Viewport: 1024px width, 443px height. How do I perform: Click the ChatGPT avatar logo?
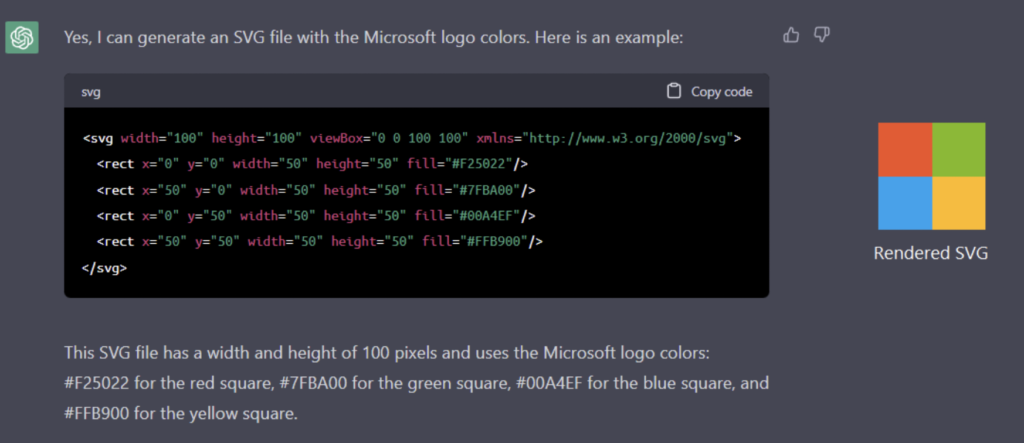pyautogui.click(x=22, y=37)
